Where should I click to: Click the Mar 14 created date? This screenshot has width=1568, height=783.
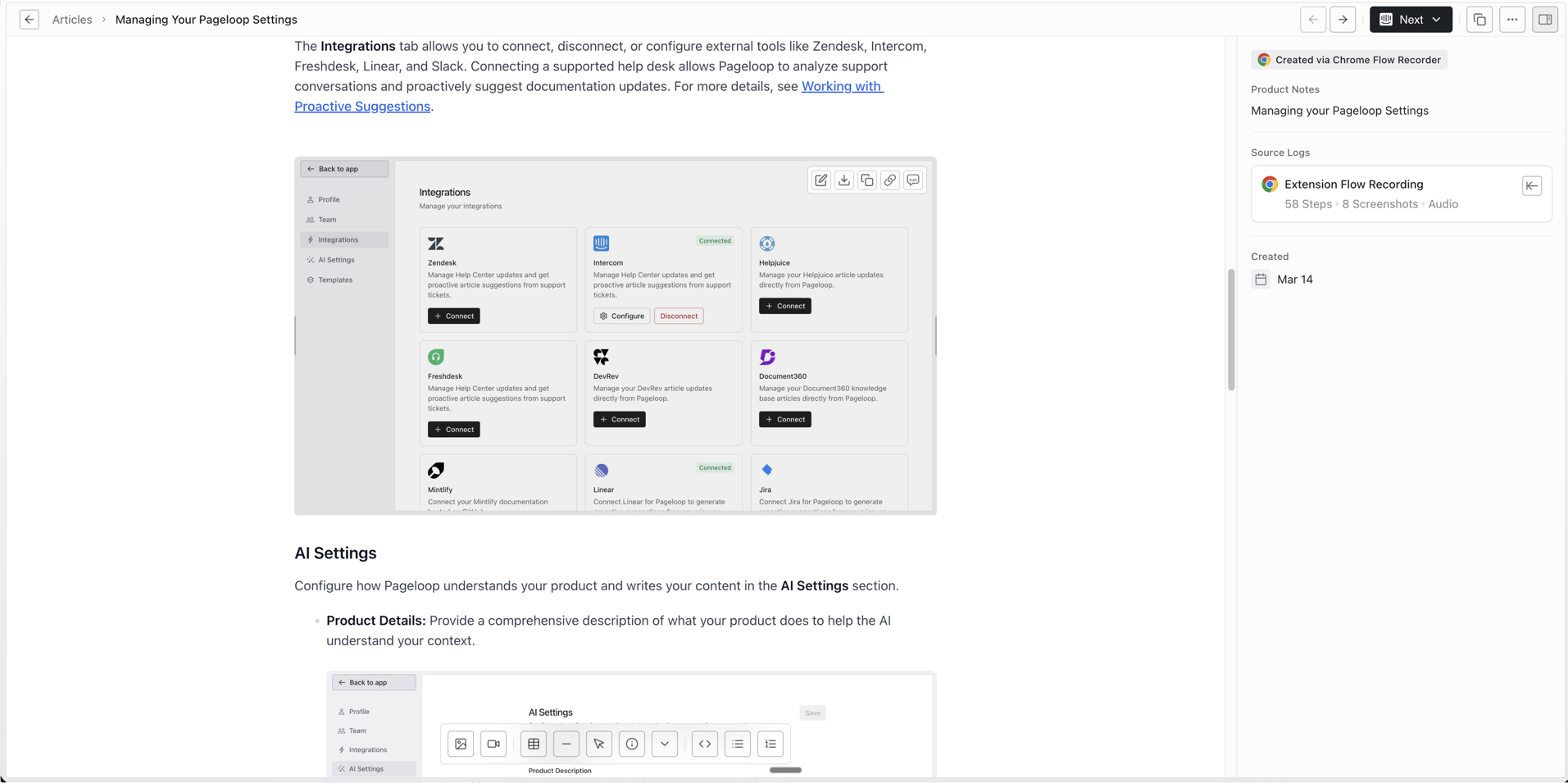(1295, 280)
